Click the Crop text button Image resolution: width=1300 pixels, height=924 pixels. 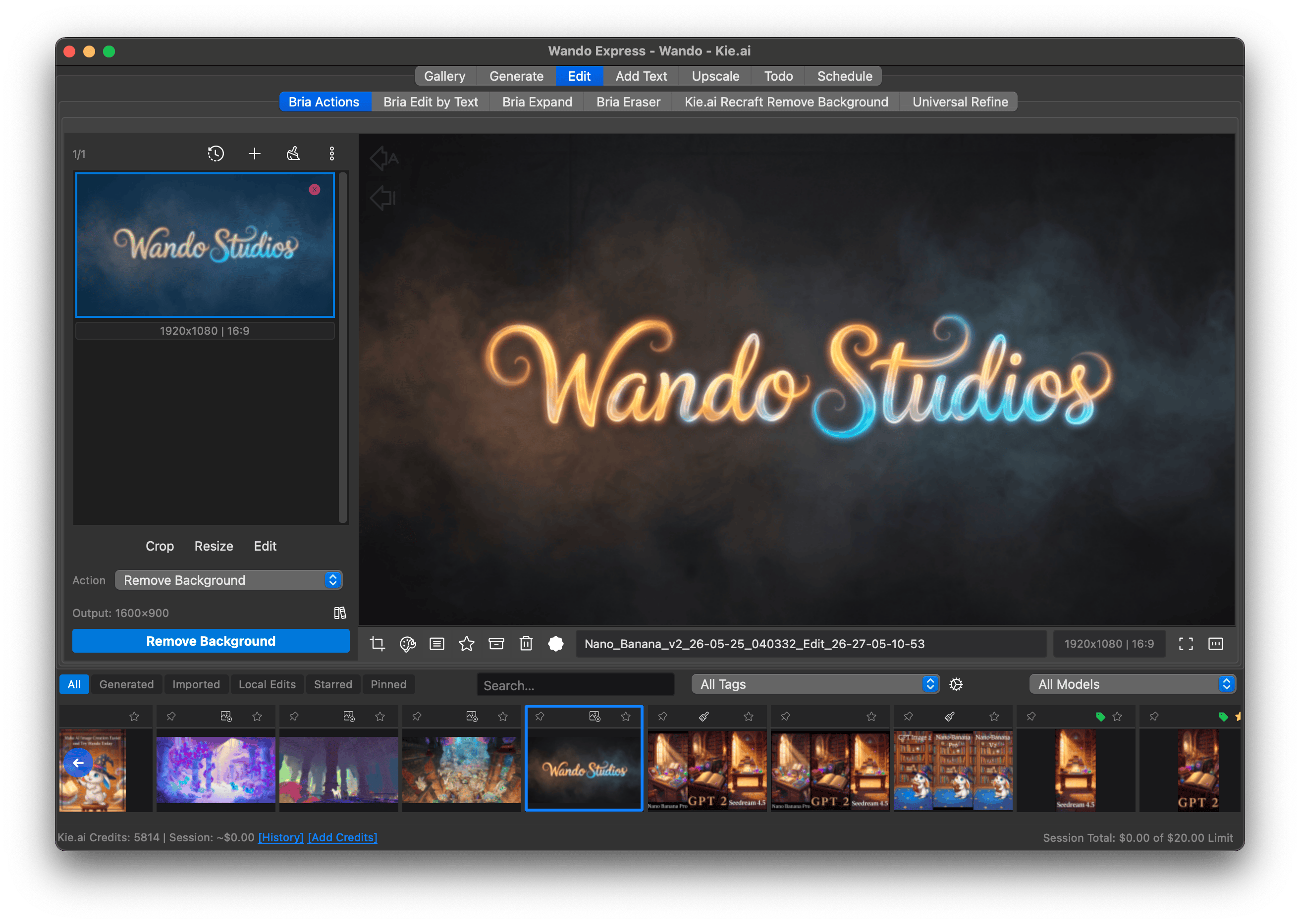(160, 546)
